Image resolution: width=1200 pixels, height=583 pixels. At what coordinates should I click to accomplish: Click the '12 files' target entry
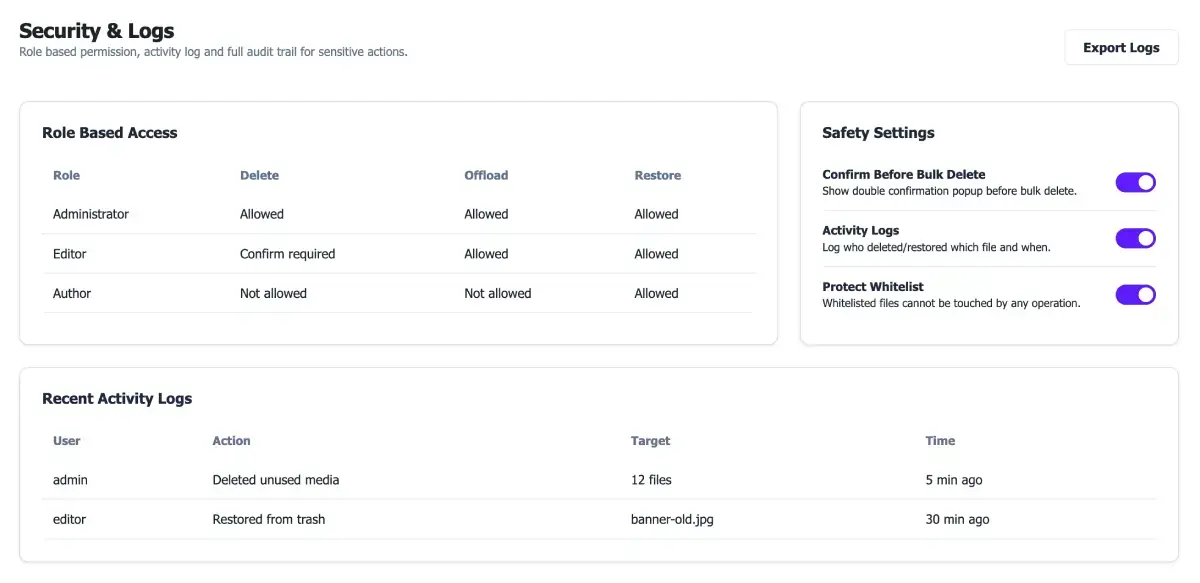point(651,480)
